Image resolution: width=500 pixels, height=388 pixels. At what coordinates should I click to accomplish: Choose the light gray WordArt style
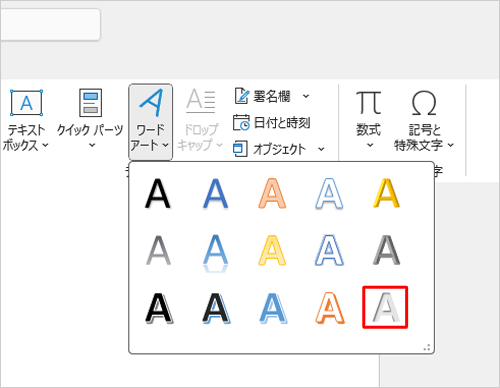point(385,307)
